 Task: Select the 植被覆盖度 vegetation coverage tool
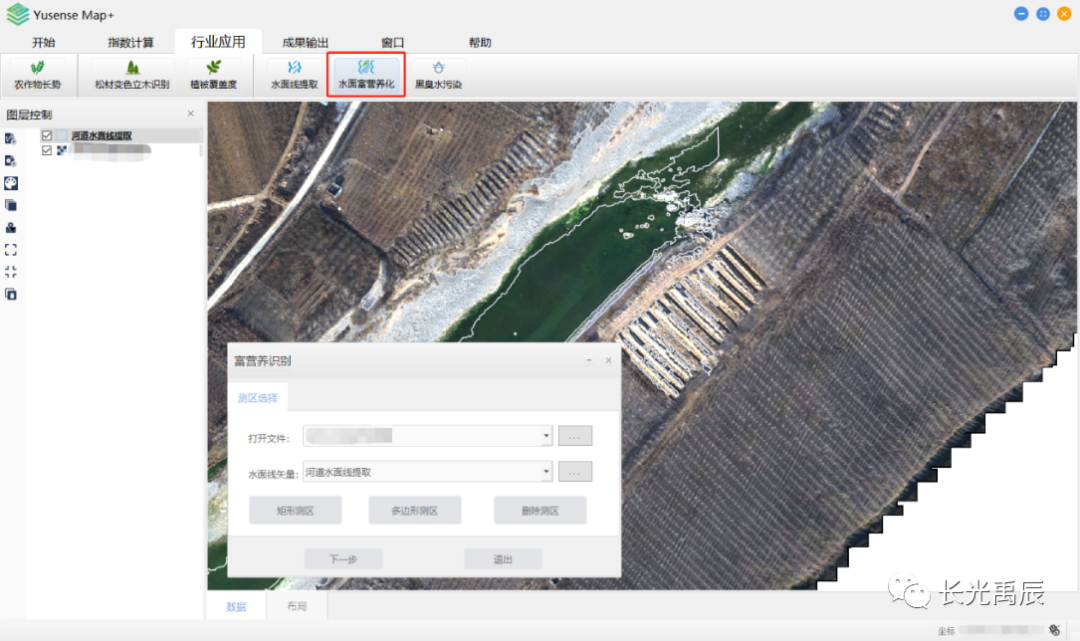214,75
